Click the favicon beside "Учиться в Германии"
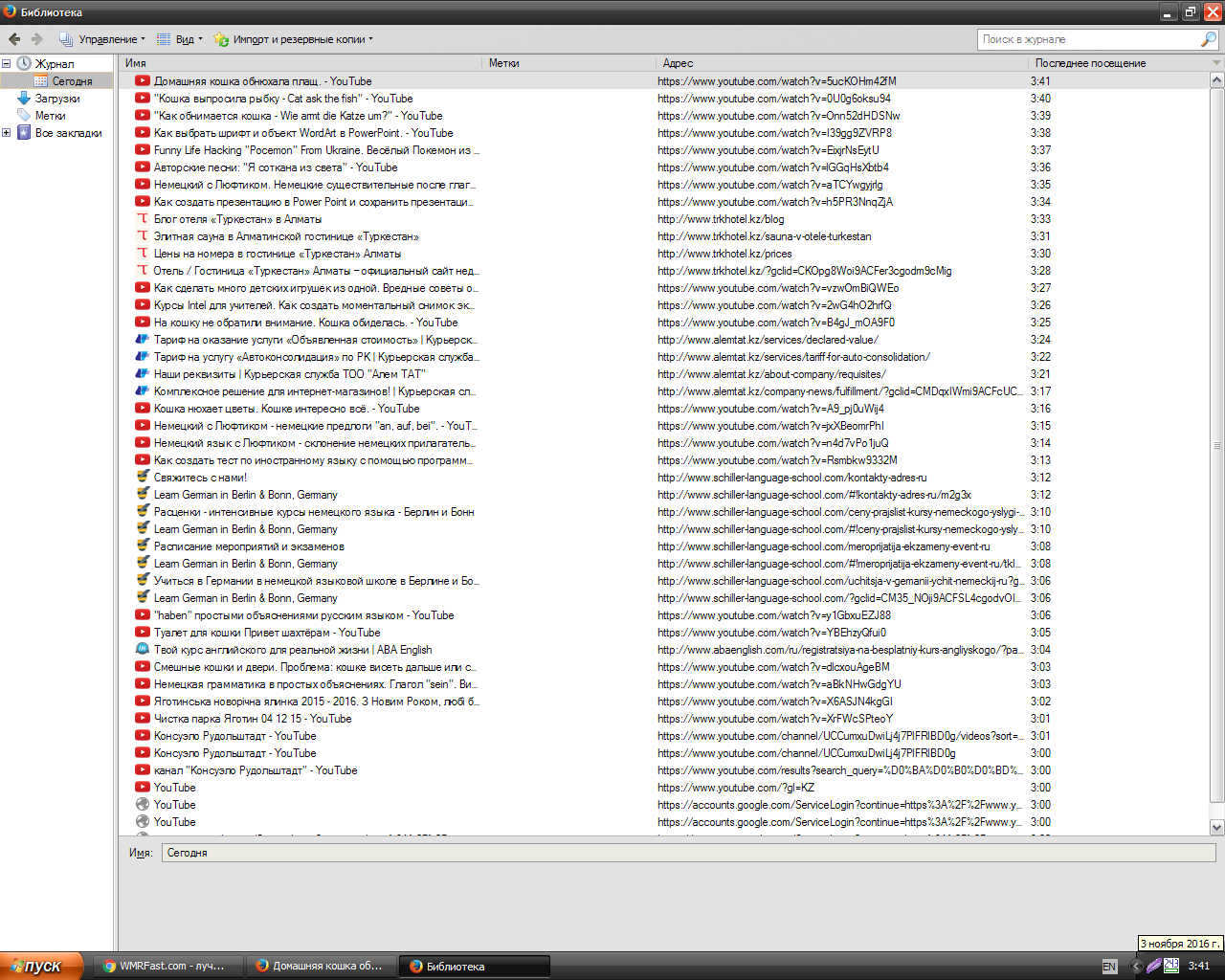The height and width of the screenshot is (980, 1225). click(143, 581)
